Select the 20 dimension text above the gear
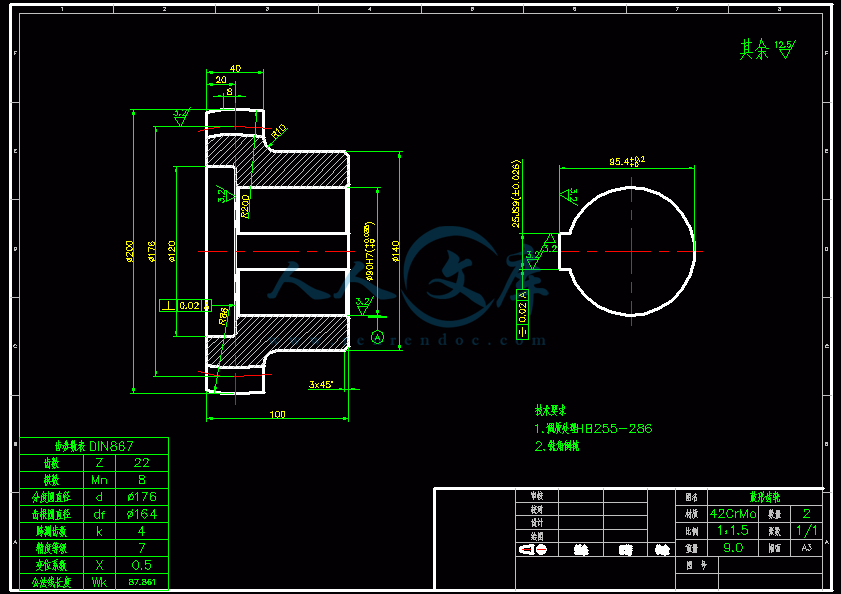The width and height of the screenshot is (841, 594). (x=220, y=79)
